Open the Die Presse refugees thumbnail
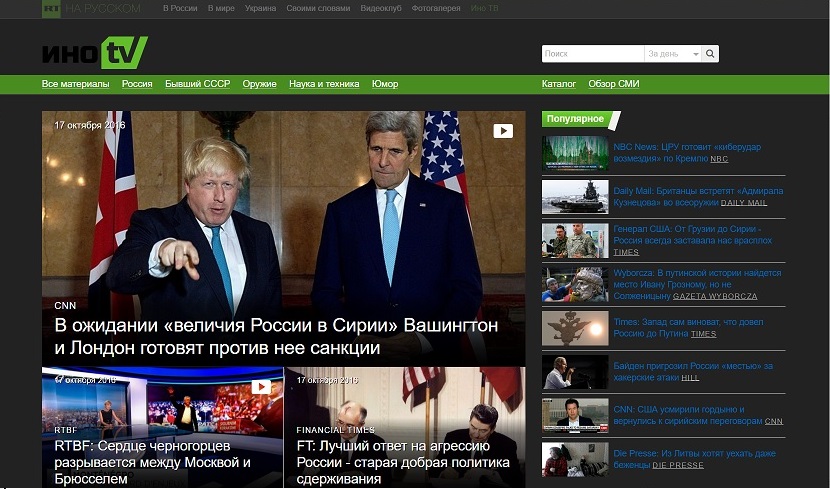Viewport: 830px width, 489px height. pyautogui.click(x=575, y=459)
